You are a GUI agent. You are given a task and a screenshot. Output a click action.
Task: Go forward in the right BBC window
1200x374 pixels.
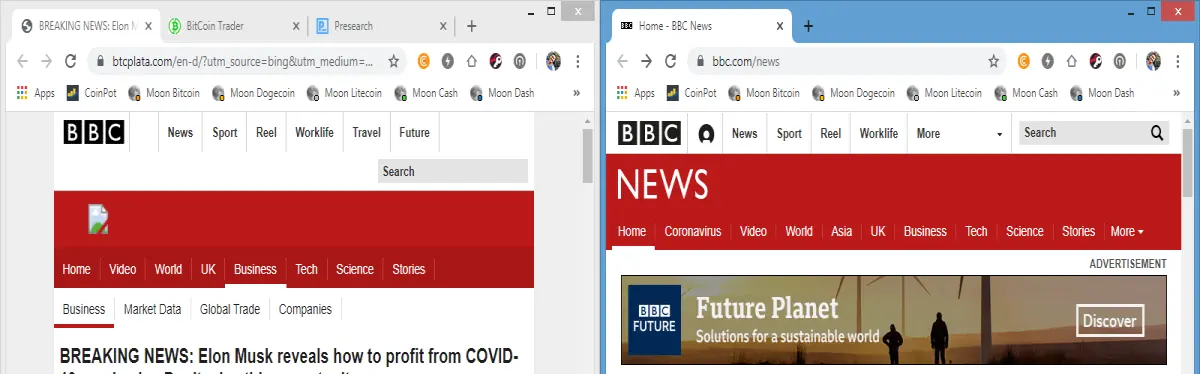tap(646, 61)
